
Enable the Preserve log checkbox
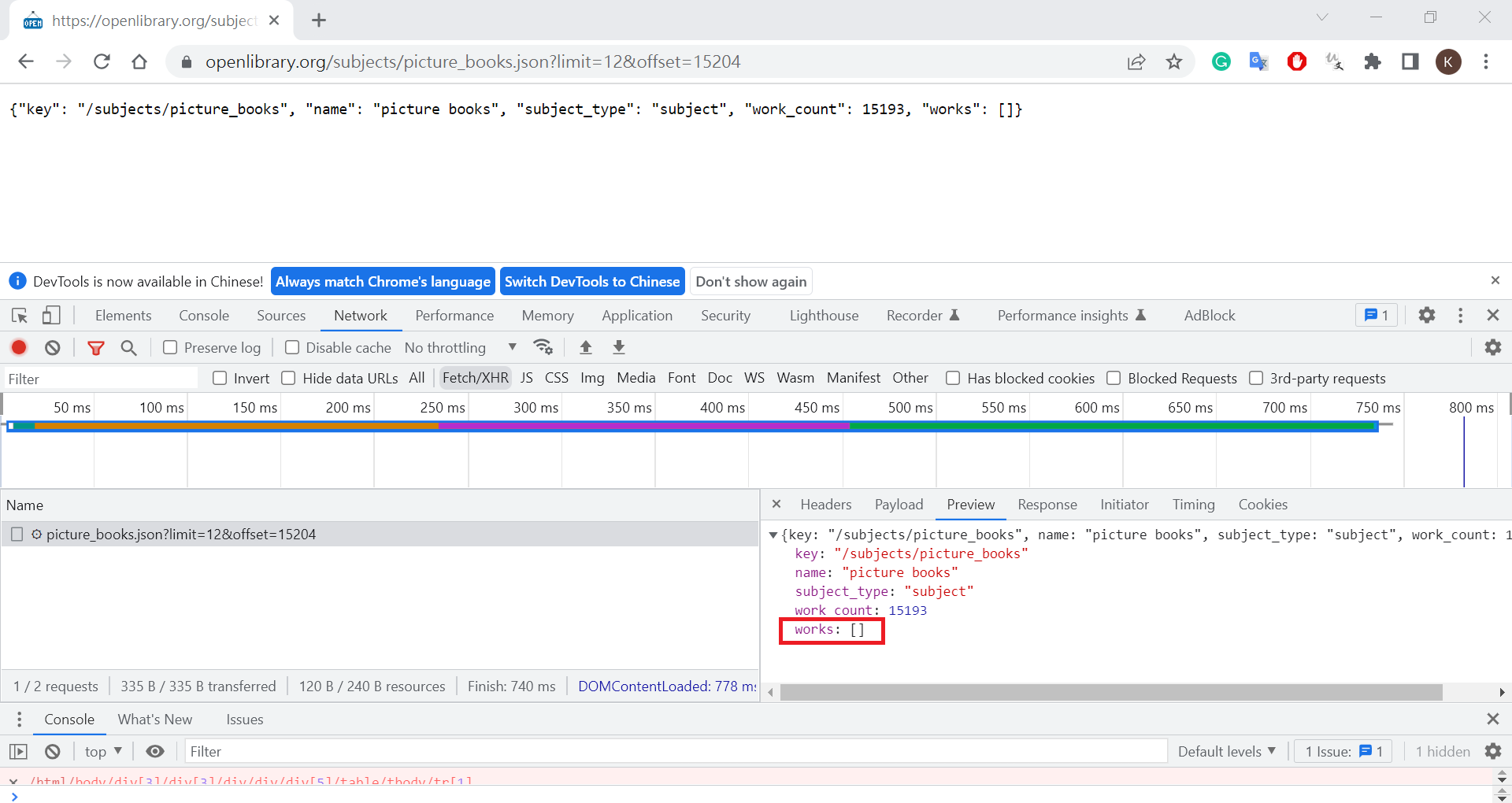click(170, 347)
